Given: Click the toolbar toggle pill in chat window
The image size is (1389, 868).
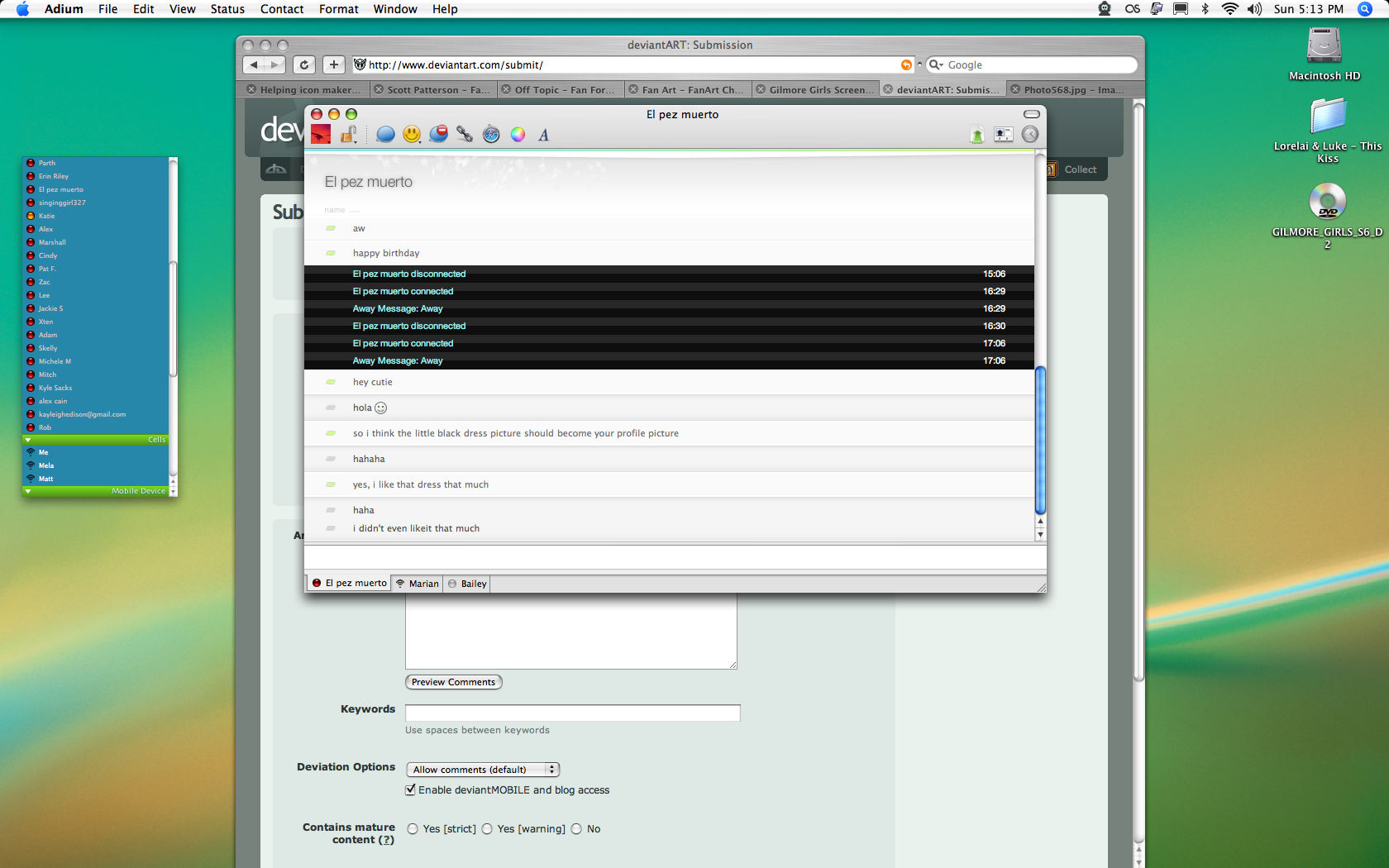Looking at the screenshot, I should coord(1032,114).
